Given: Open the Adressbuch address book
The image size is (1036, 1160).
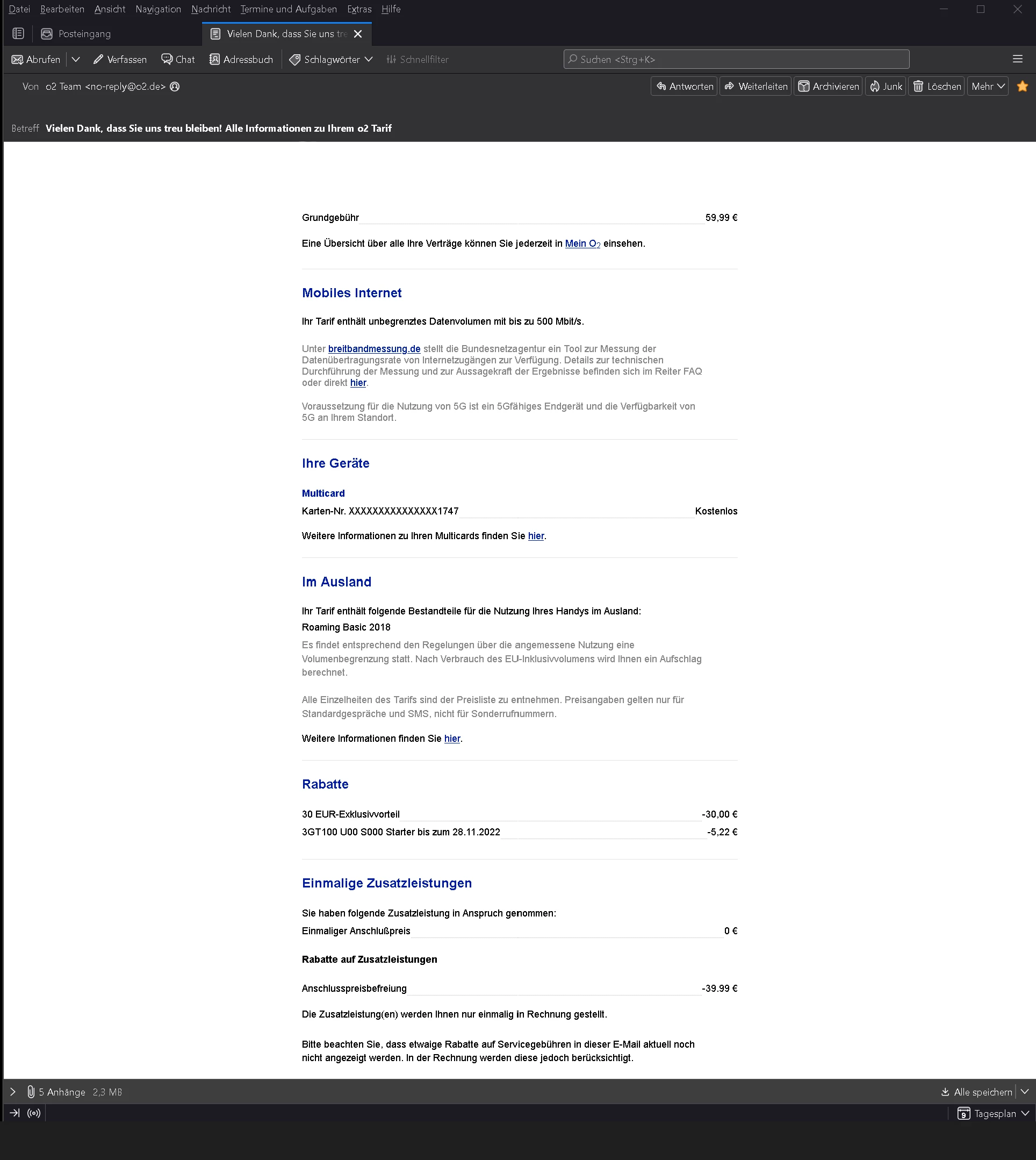Looking at the screenshot, I should click(x=241, y=59).
